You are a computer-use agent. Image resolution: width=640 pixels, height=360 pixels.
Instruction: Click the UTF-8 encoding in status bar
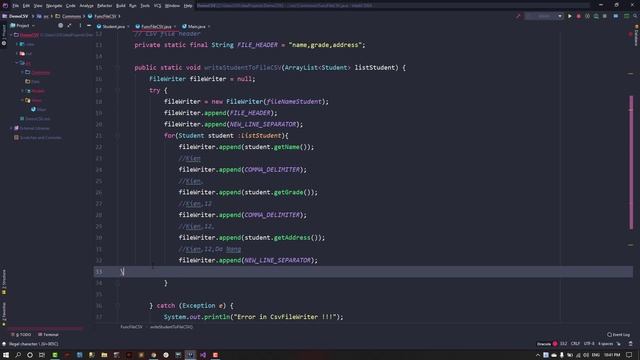tap(589, 344)
